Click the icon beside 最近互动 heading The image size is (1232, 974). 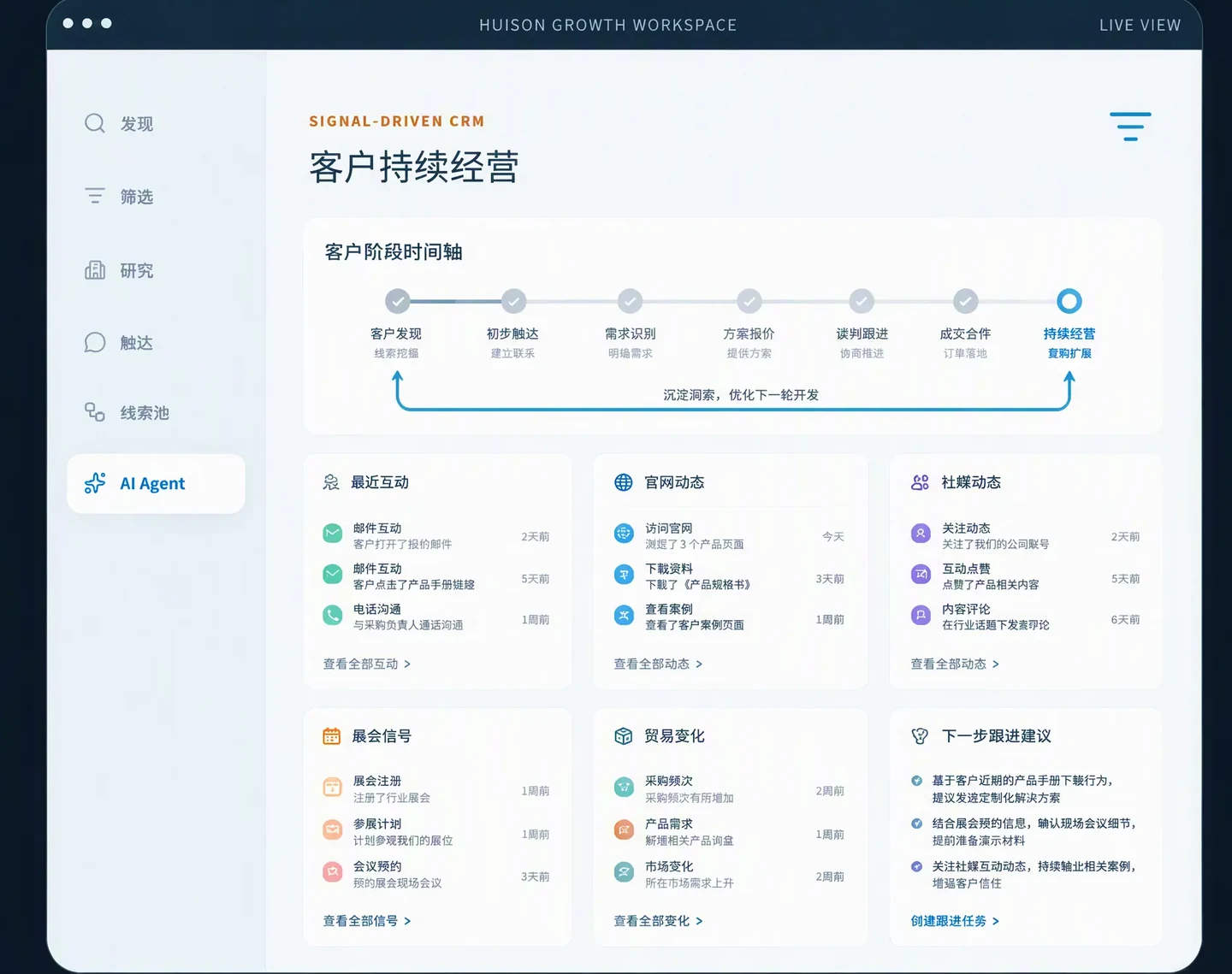pyautogui.click(x=331, y=482)
